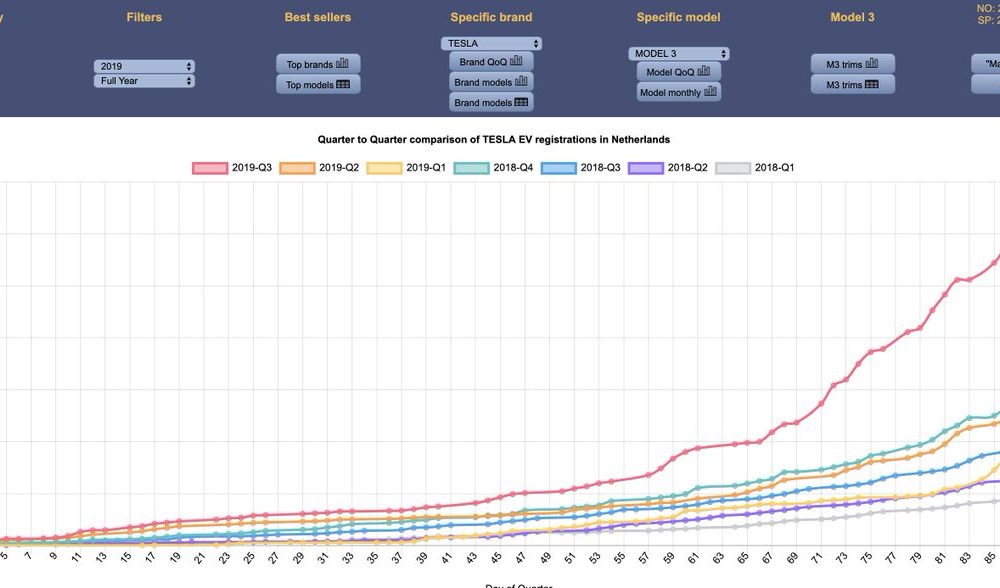Toggle the 2018-Q1 legend swatch

(x=733, y=168)
